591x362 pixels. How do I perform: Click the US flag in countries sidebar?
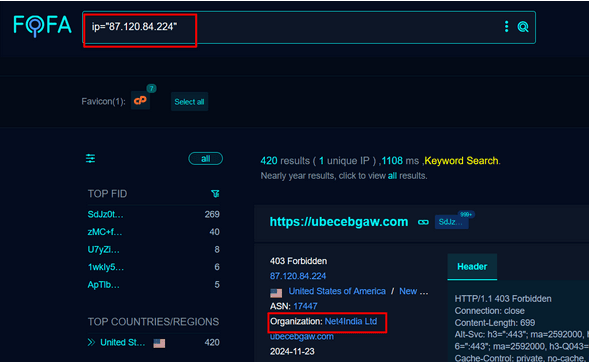coord(159,343)
